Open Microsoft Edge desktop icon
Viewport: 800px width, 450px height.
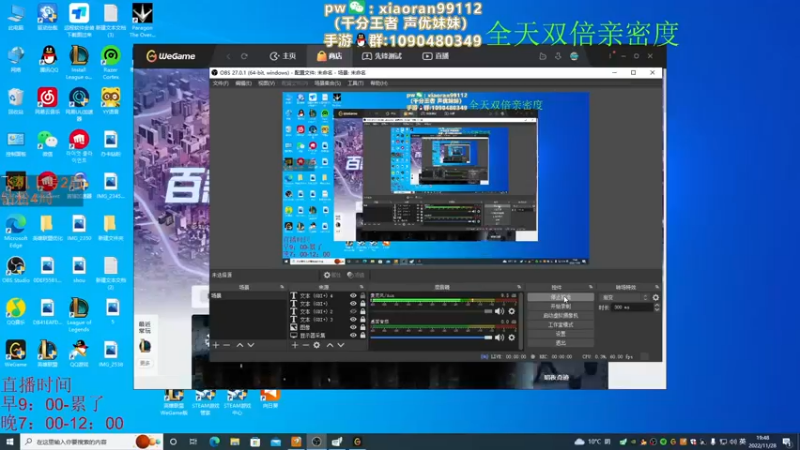pyautogui.click(x=16, y=229)
